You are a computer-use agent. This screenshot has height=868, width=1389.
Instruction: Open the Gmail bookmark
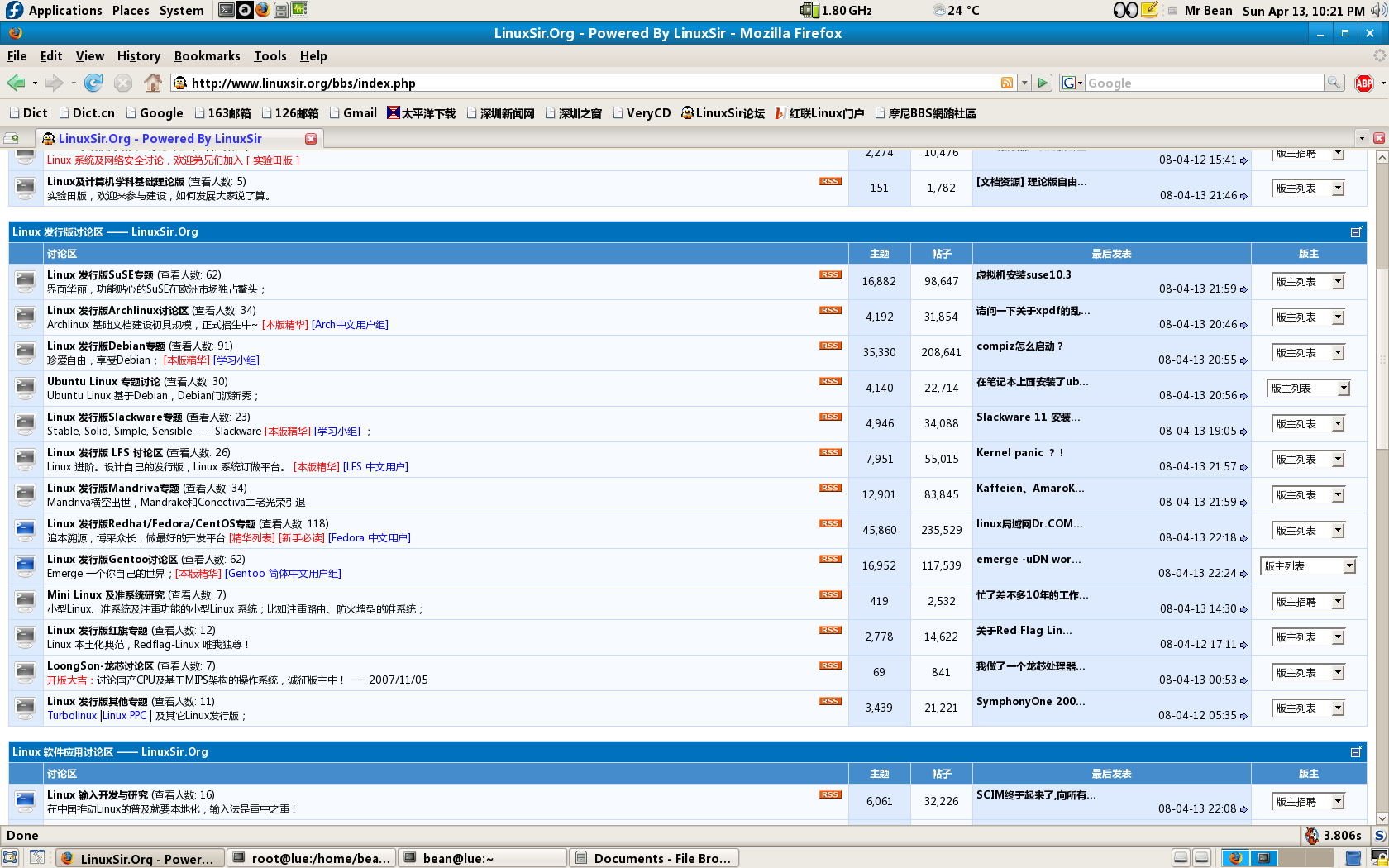click(353, 113)
